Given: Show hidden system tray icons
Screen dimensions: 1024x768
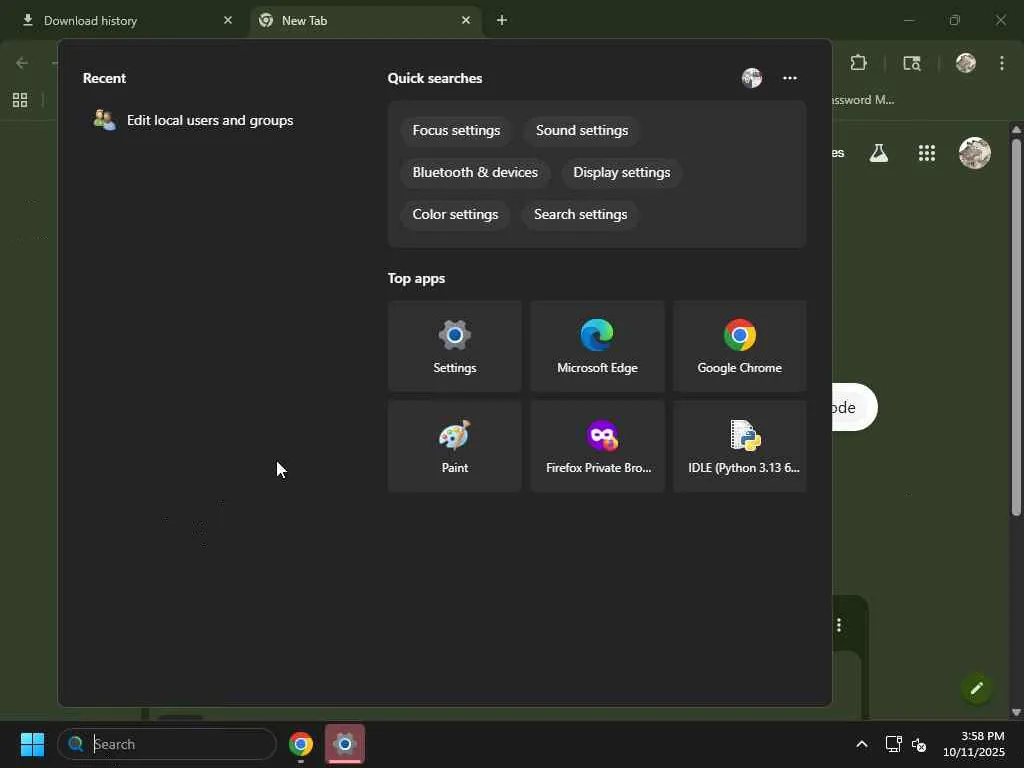Looking at the screenshot, I should [x=861, y=744].
